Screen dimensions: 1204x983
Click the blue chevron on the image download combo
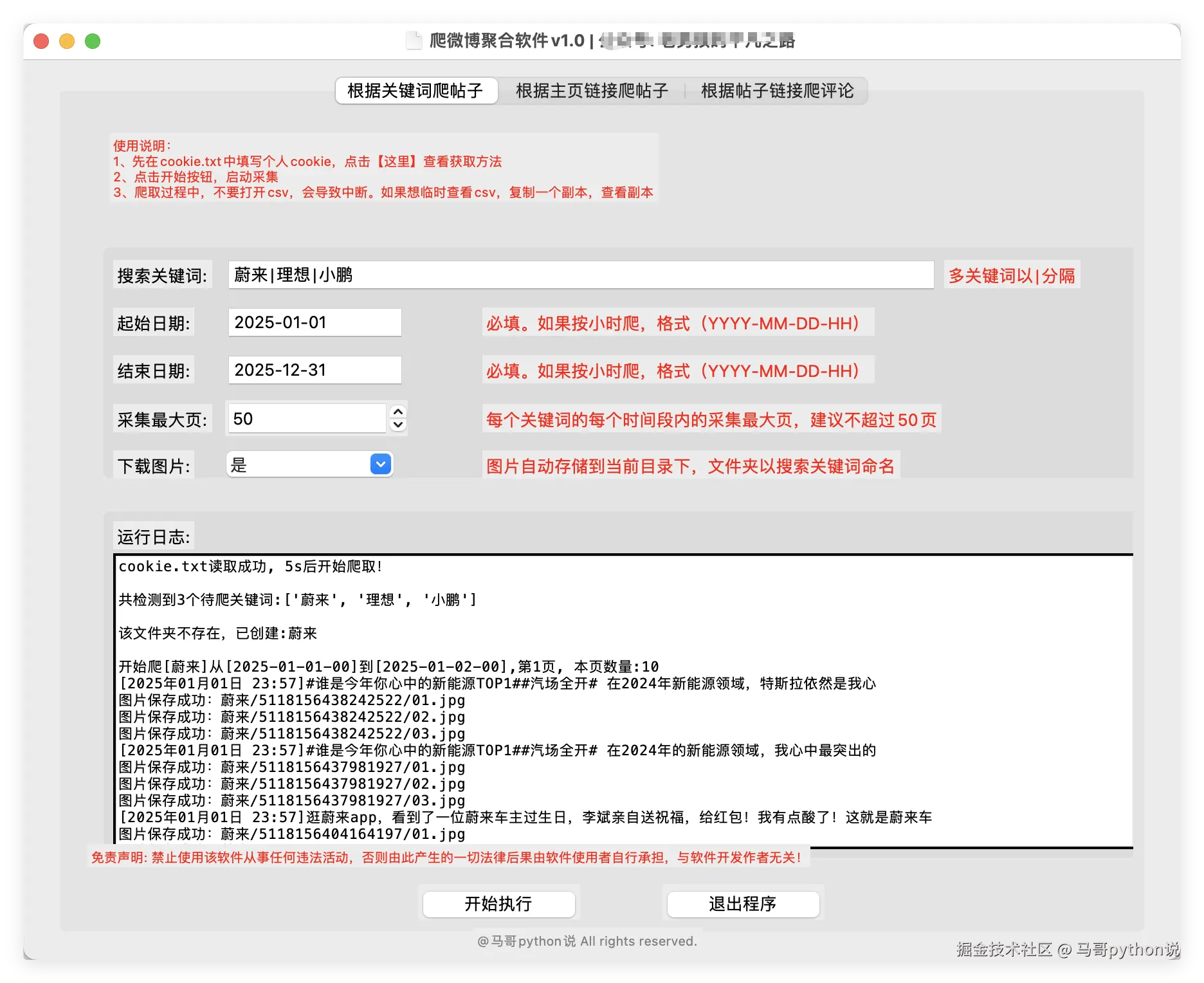[x=381, y=464]
